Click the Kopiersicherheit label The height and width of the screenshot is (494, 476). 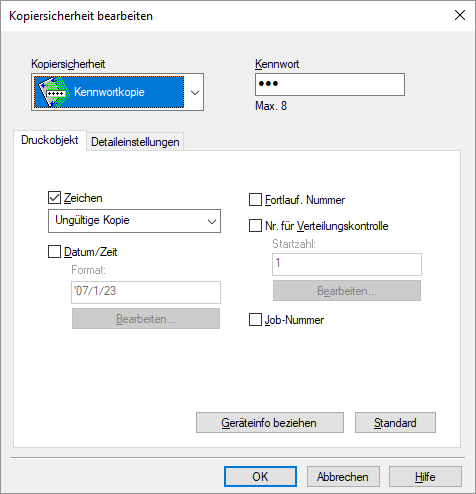[68, 64]
